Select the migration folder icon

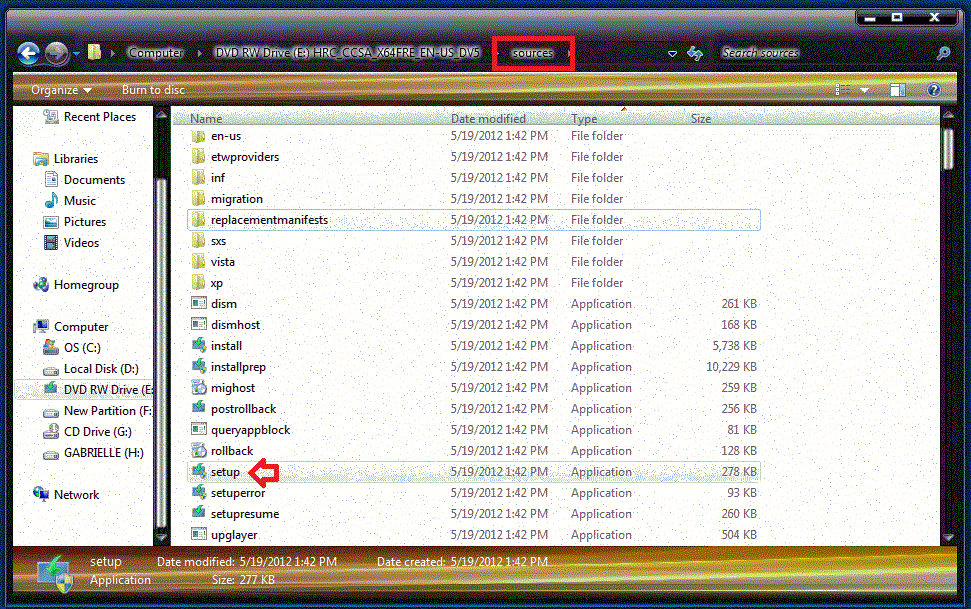(198, 199)
